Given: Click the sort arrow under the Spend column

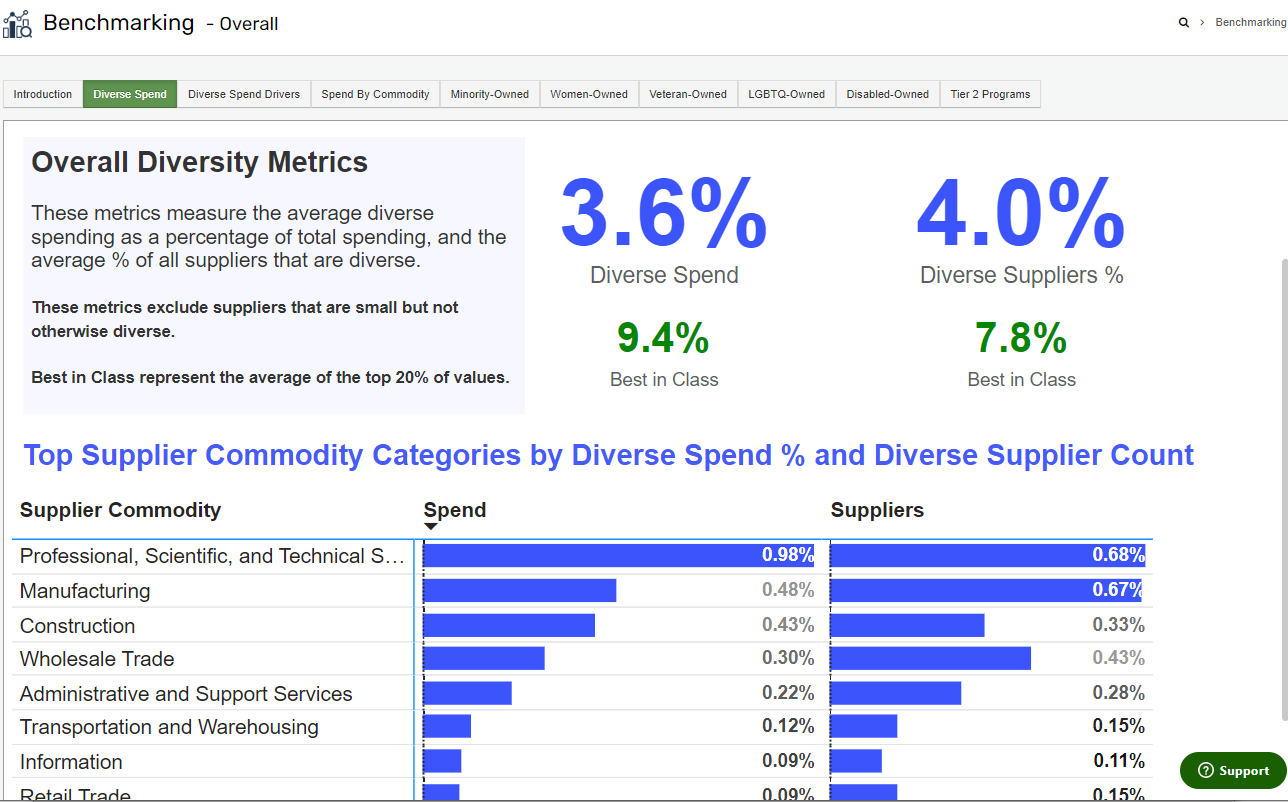Looking at the screenshot, I should point(431,524).
